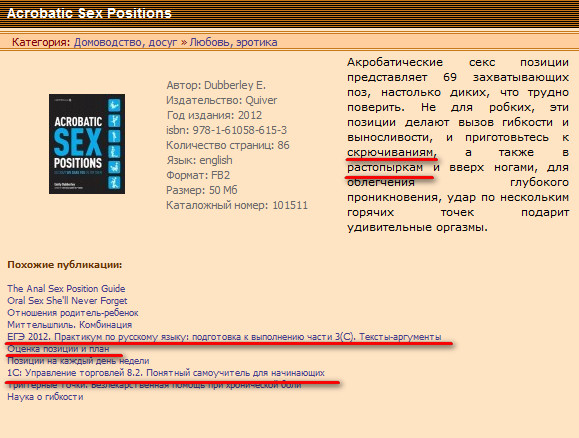Click the isbn number line
The height and width of the screenshot is (438, 579).
226,130
